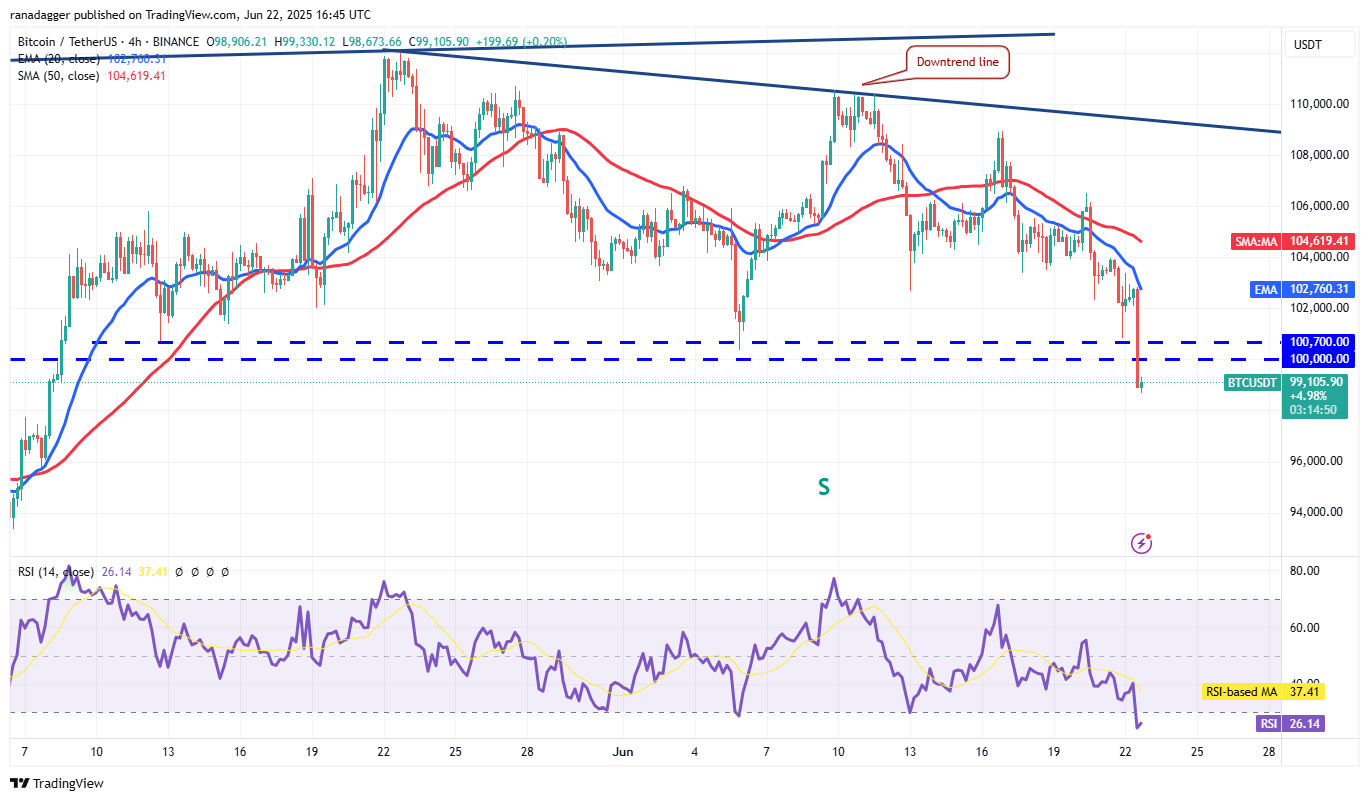Viewport: 1369px width, 801px height.
Task: Click the Downtrend line callout label
Action: click(x=958, y=62)
